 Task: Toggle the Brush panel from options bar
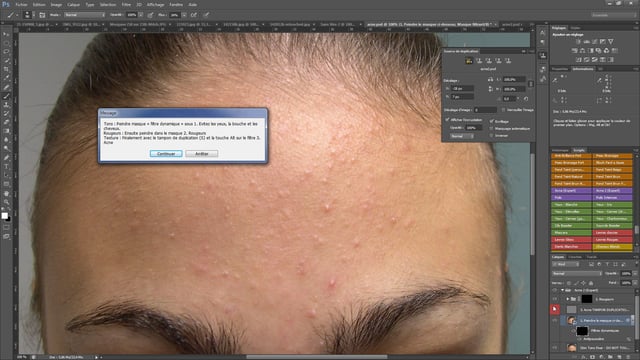[x=42, y=15]
